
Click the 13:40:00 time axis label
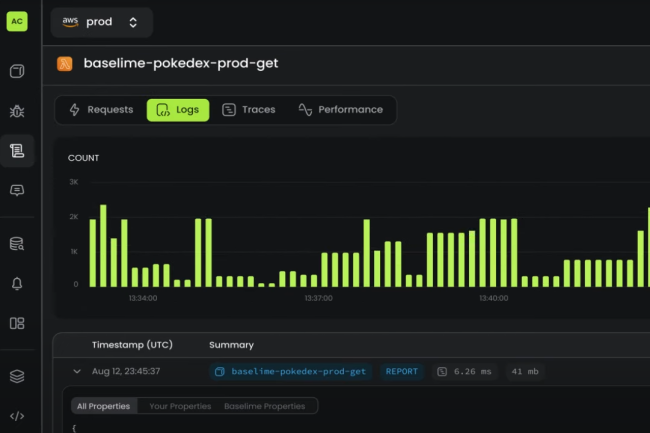494,298
